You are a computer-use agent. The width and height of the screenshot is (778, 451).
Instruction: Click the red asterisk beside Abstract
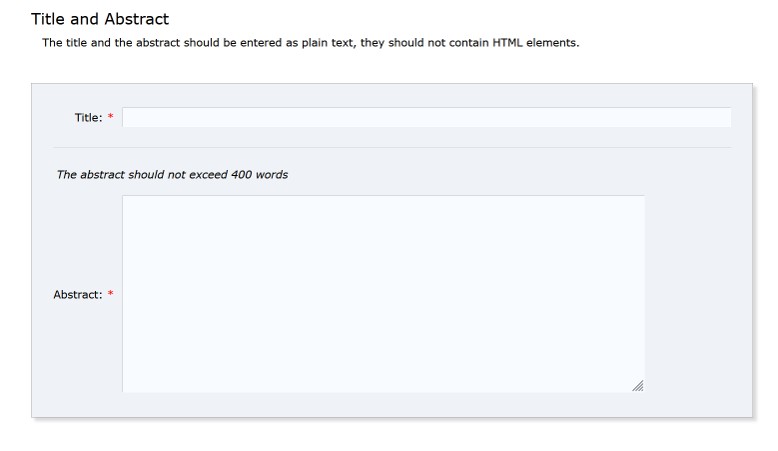(111, 295)
